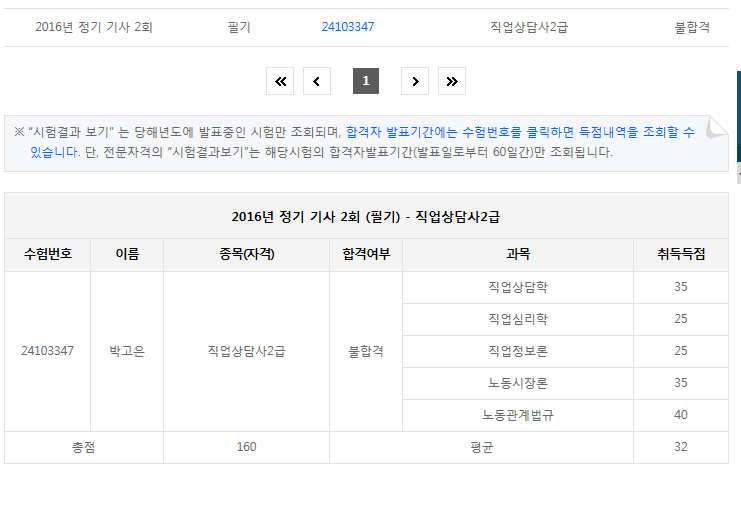Open exam number link 24103347
The width and height of the screenshot is (741, 506).
tap(348, 27)
